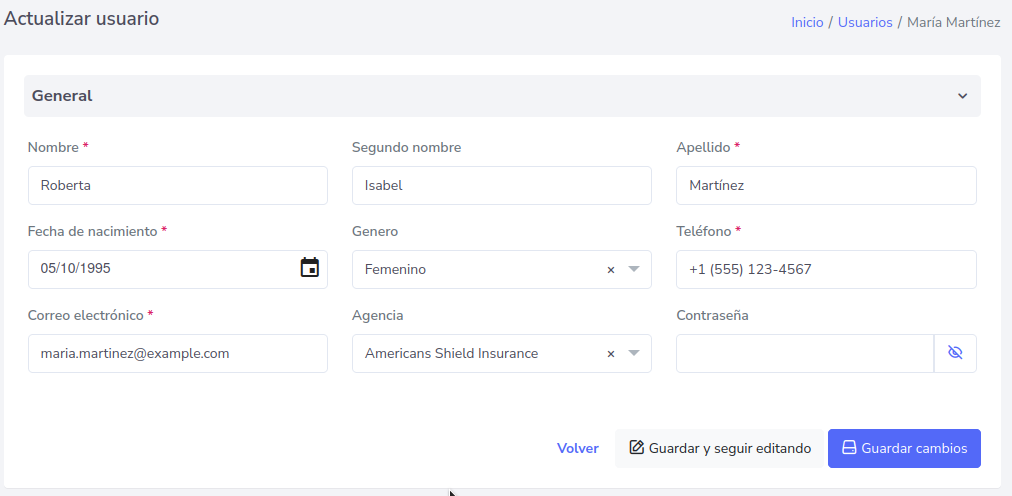This screenshot has height=496, width=1012.
Task: Click the General section header title
Action: click(62, 96)
